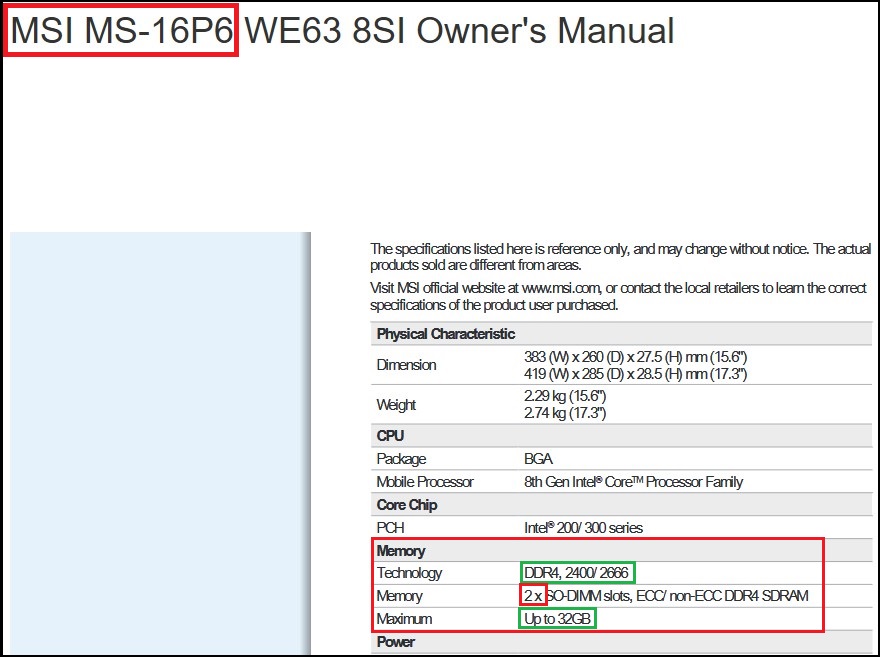The height and width of the screenshot is (657, 880).
Task: Select the '383 (W) x 260 (D)' dimension value
Action: (x=635, y=357)
